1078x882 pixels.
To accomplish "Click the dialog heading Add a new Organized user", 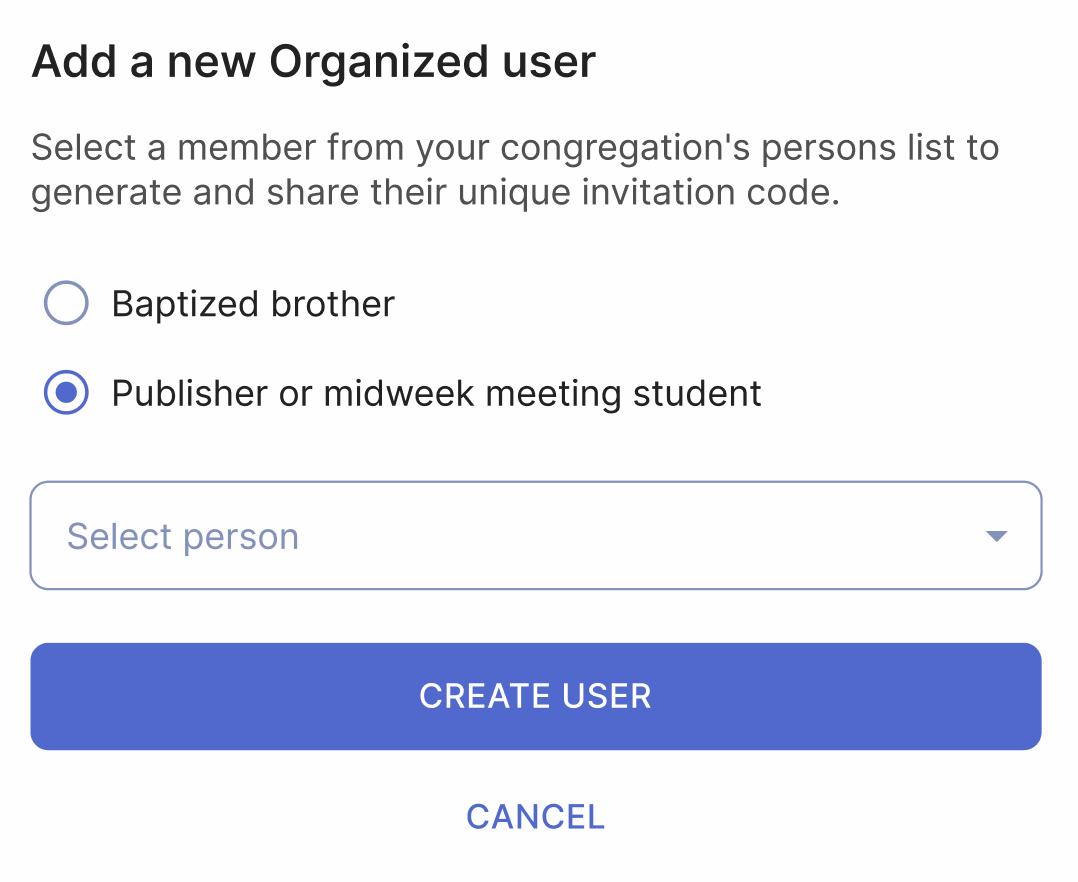I will [313, 60].
